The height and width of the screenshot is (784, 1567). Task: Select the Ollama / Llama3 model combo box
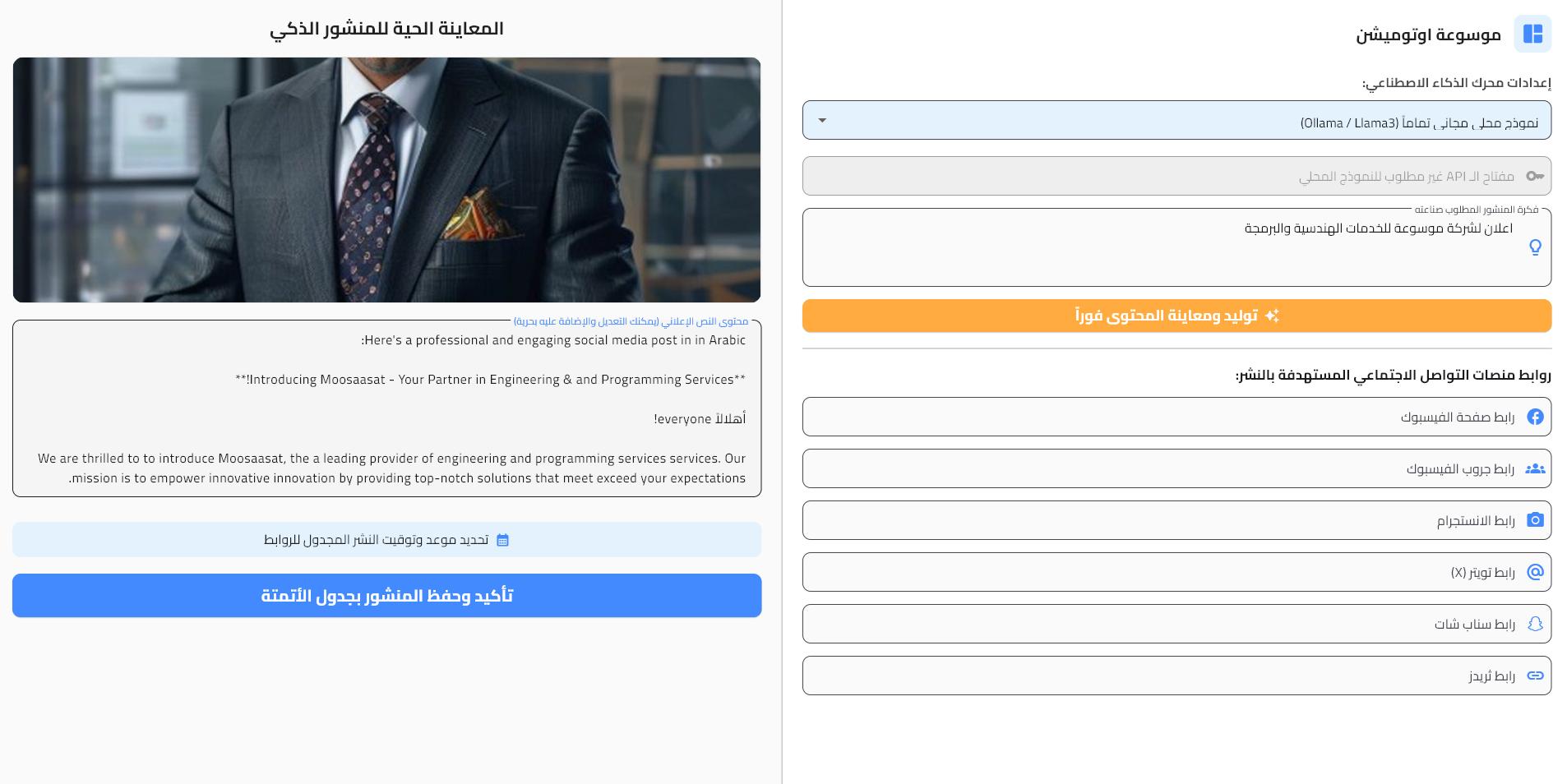[x=1176, y=121]
